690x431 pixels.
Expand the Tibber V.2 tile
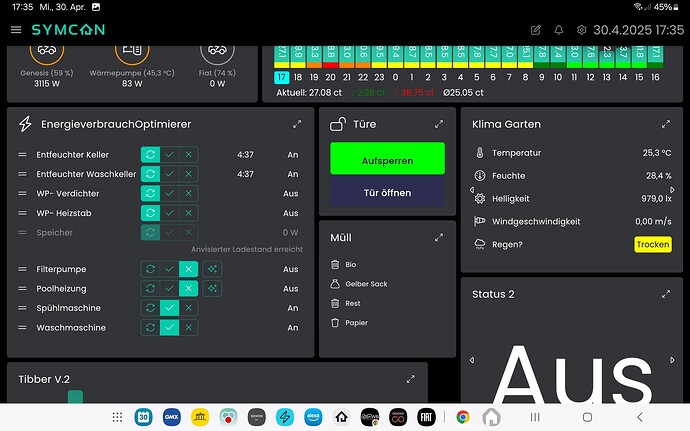pos(411,379)
